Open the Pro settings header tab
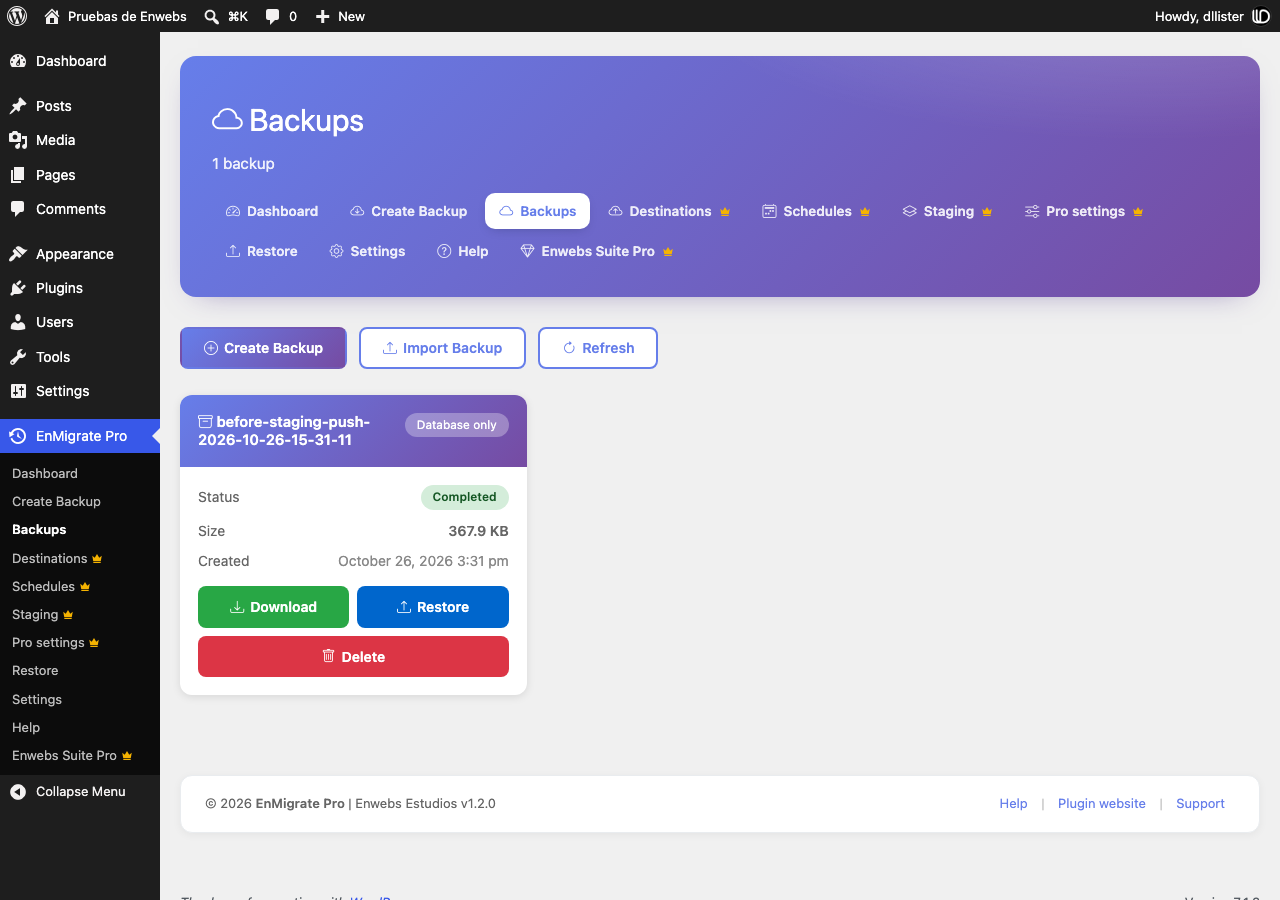The width and height of the screenshot is (1280, 900). click(1084, 211)
